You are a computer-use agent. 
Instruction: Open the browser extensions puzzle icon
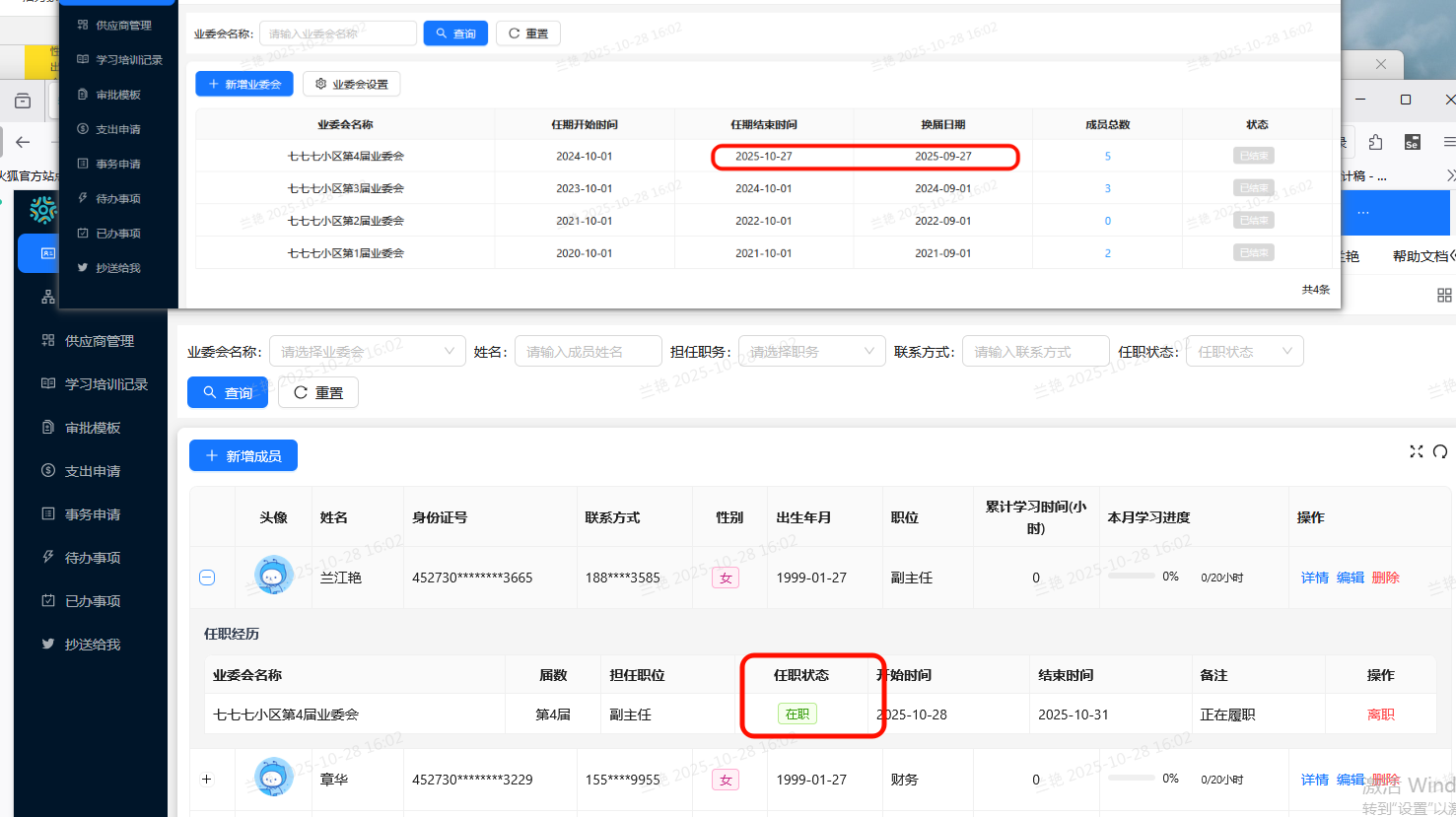click(x=1375, y=142)
